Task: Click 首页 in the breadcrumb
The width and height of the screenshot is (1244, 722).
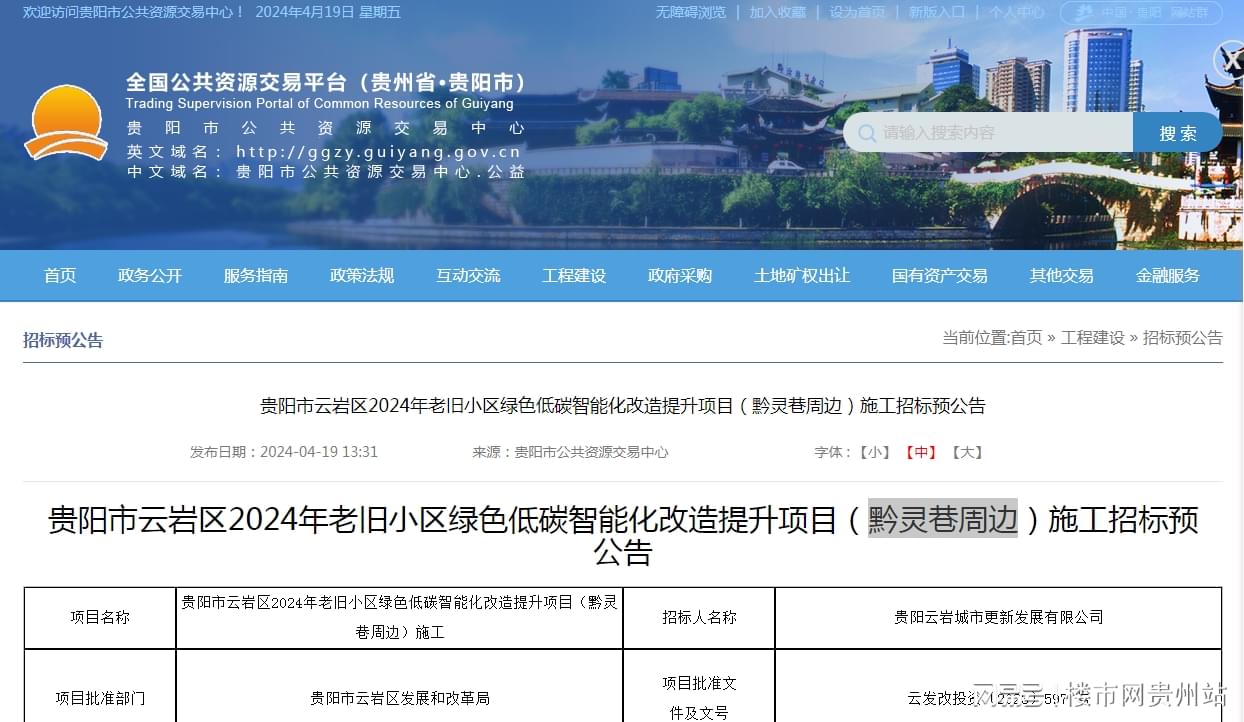Action: [1026, 338]
